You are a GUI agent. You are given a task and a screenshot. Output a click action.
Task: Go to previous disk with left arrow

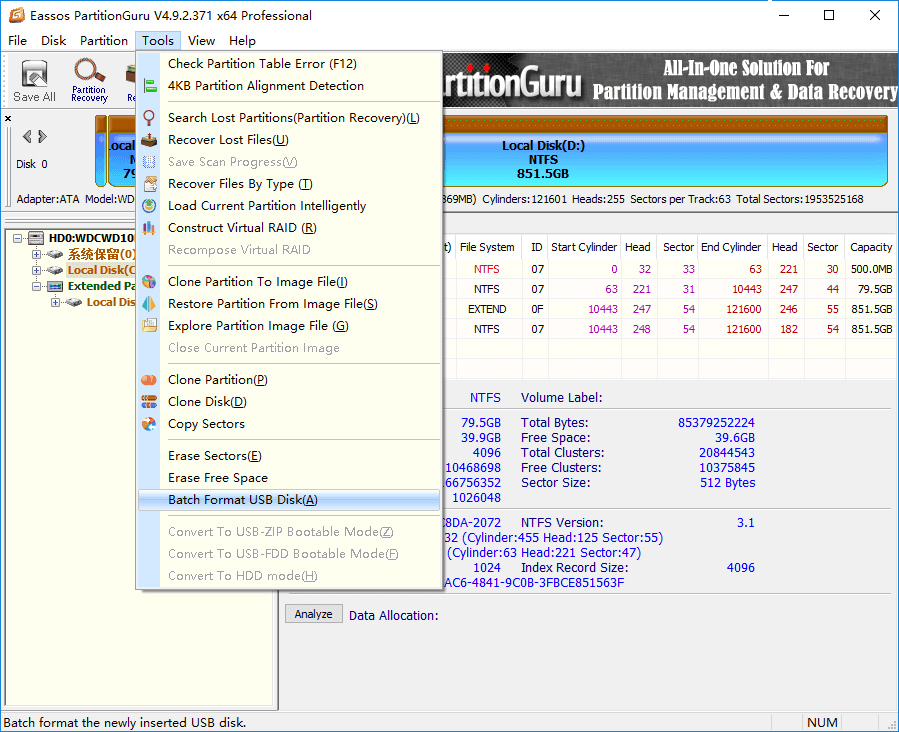coord(27,136)
